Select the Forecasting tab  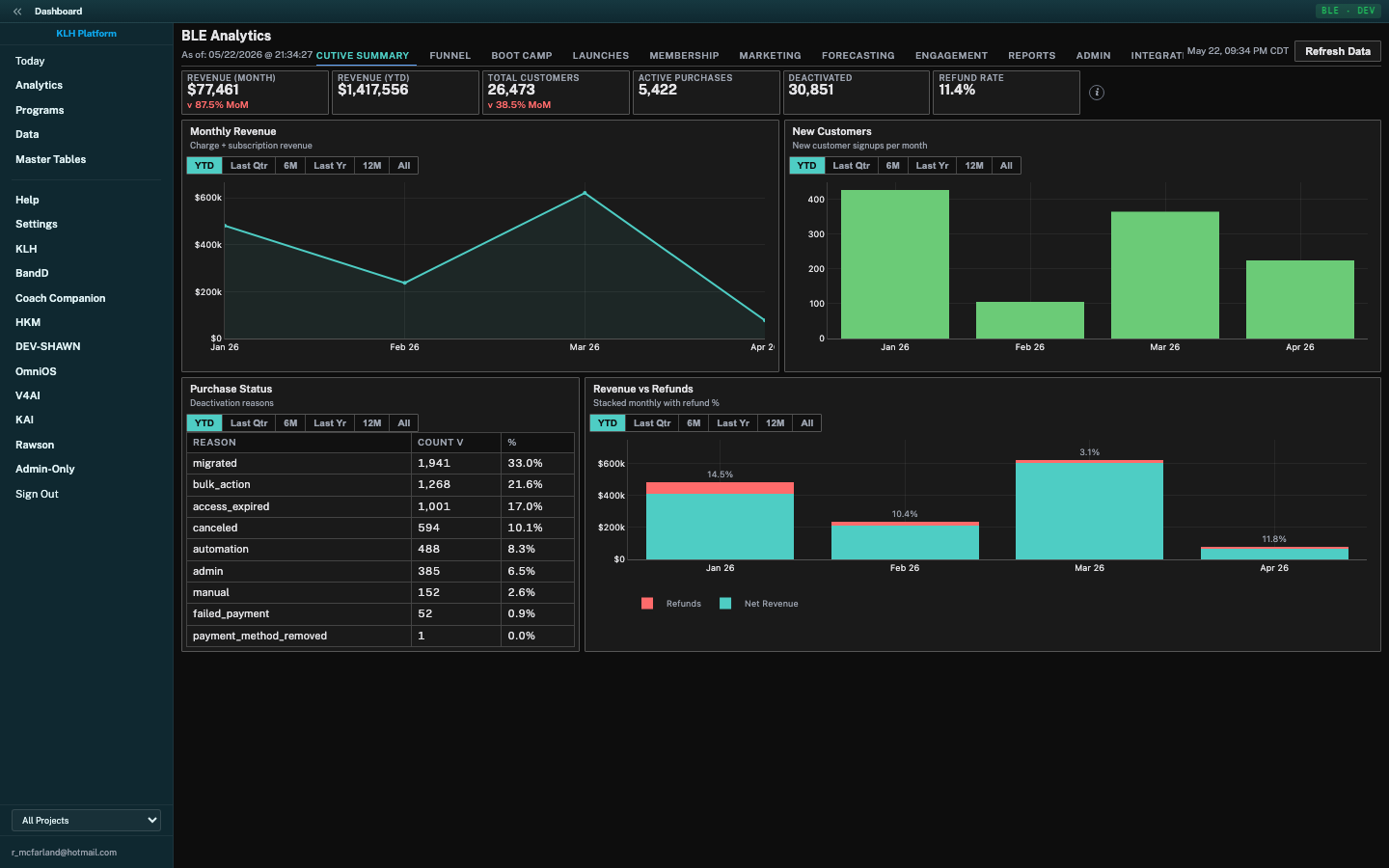[858, 56]
